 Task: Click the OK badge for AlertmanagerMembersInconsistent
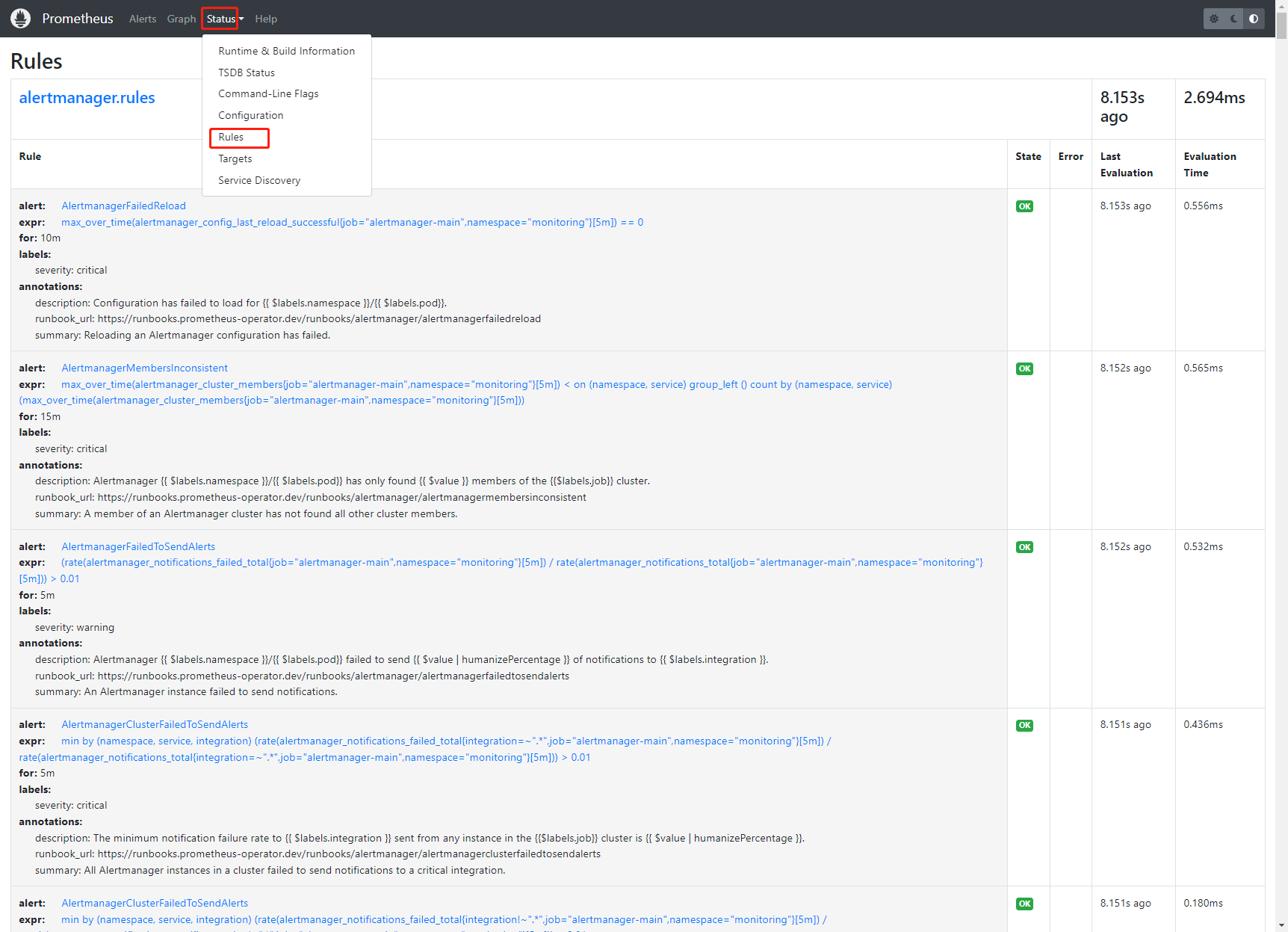(1024, 368)
